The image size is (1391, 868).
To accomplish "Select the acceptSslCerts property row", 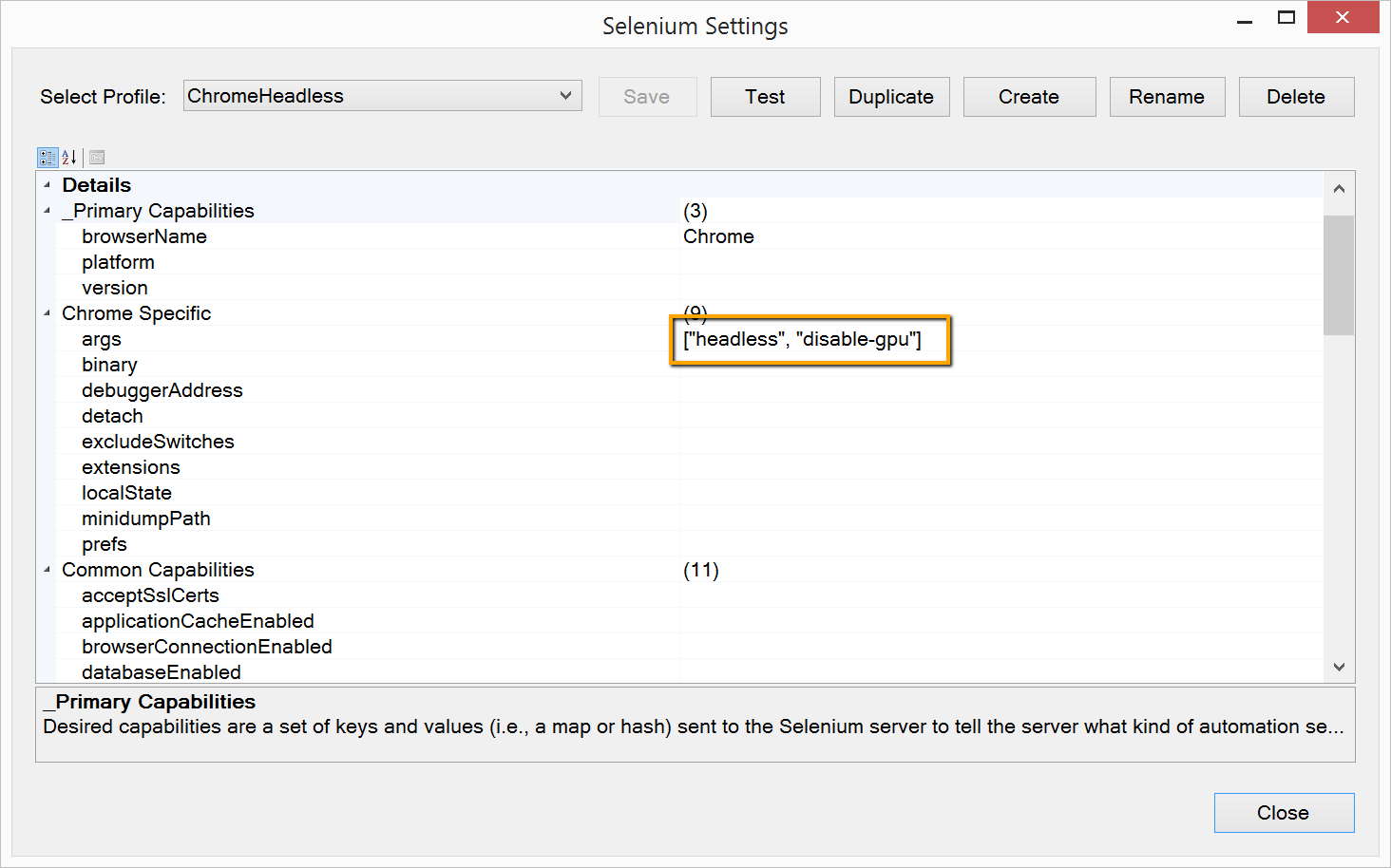I will (x=150, y=596).
